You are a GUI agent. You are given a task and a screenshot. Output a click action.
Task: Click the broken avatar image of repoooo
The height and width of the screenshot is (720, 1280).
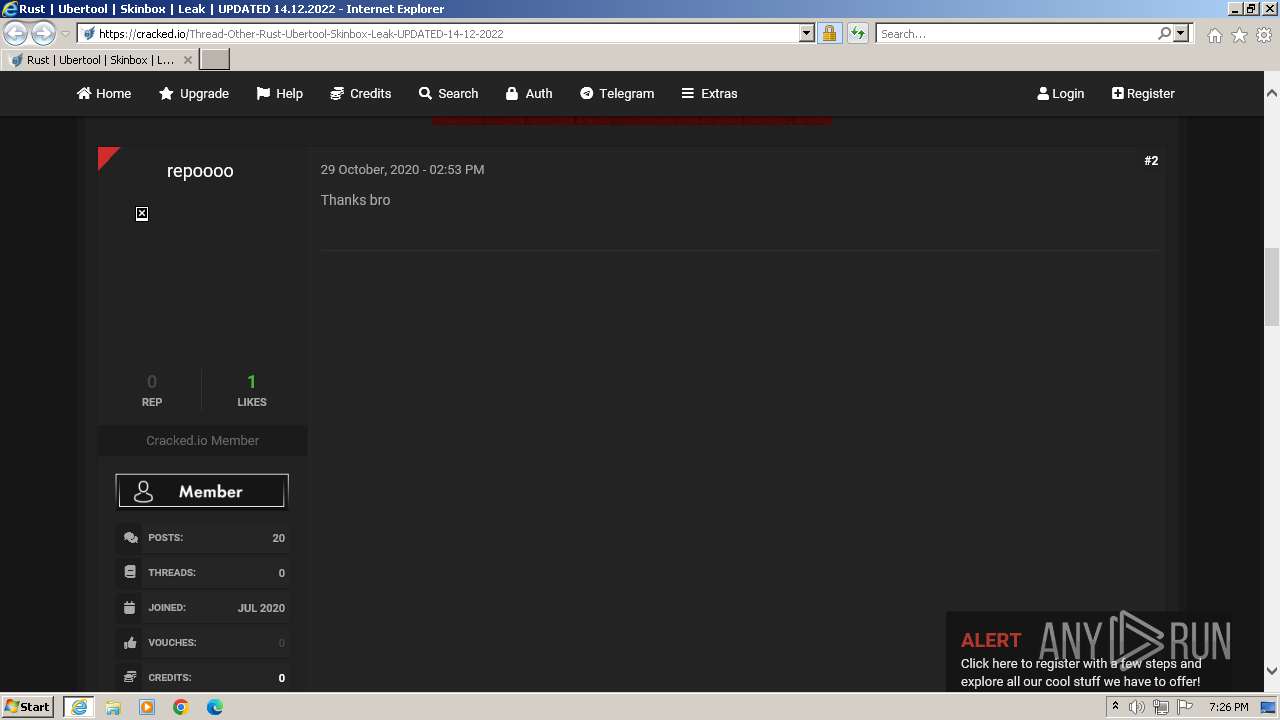click(x=142, y=214)
